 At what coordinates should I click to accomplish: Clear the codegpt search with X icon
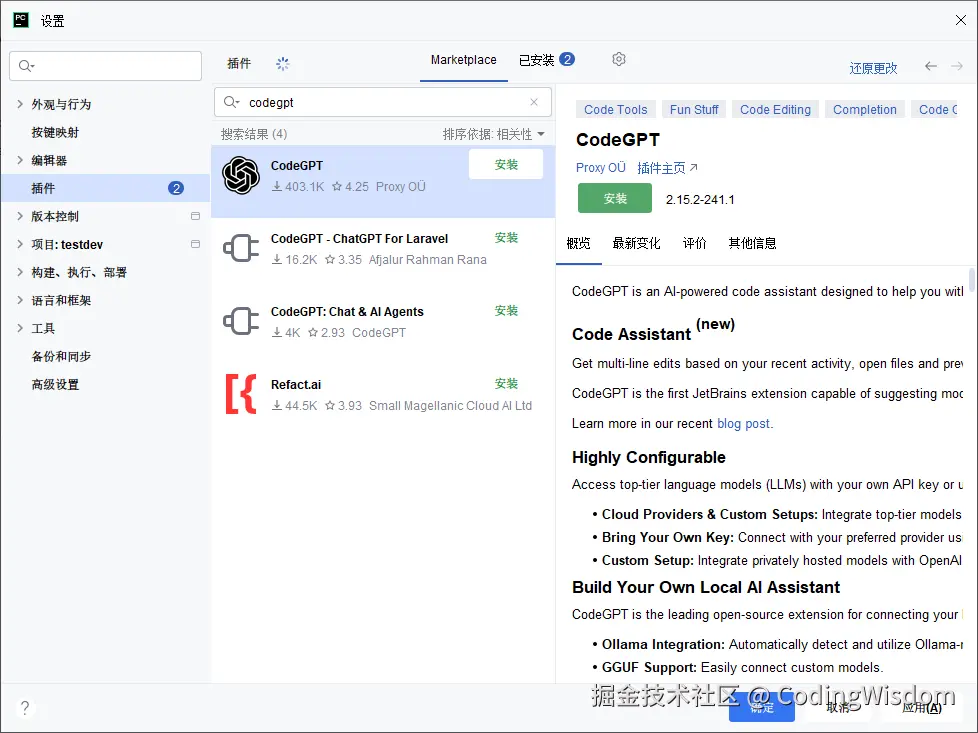(x=534, y=102)
